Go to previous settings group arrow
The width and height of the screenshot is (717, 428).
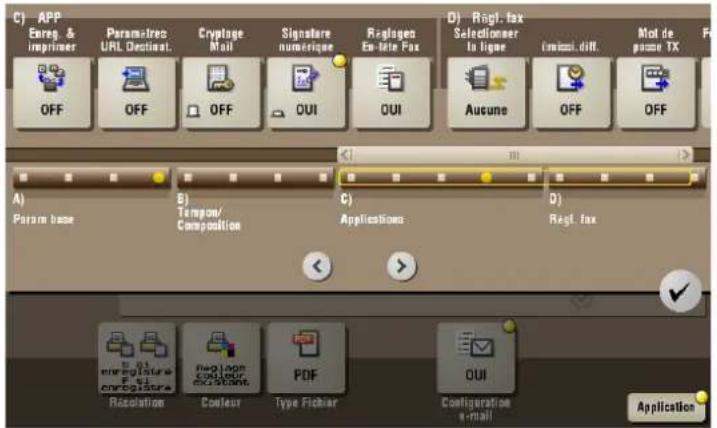pos(317,266)
